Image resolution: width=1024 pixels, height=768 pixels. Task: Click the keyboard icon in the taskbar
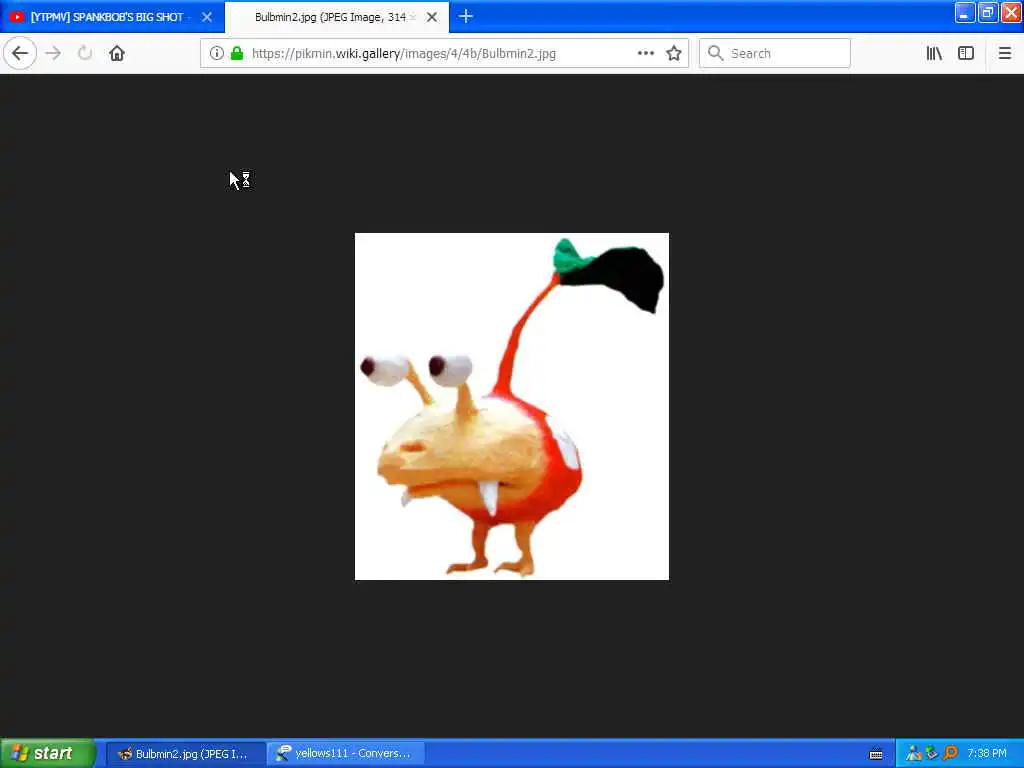tap(876, 754)
